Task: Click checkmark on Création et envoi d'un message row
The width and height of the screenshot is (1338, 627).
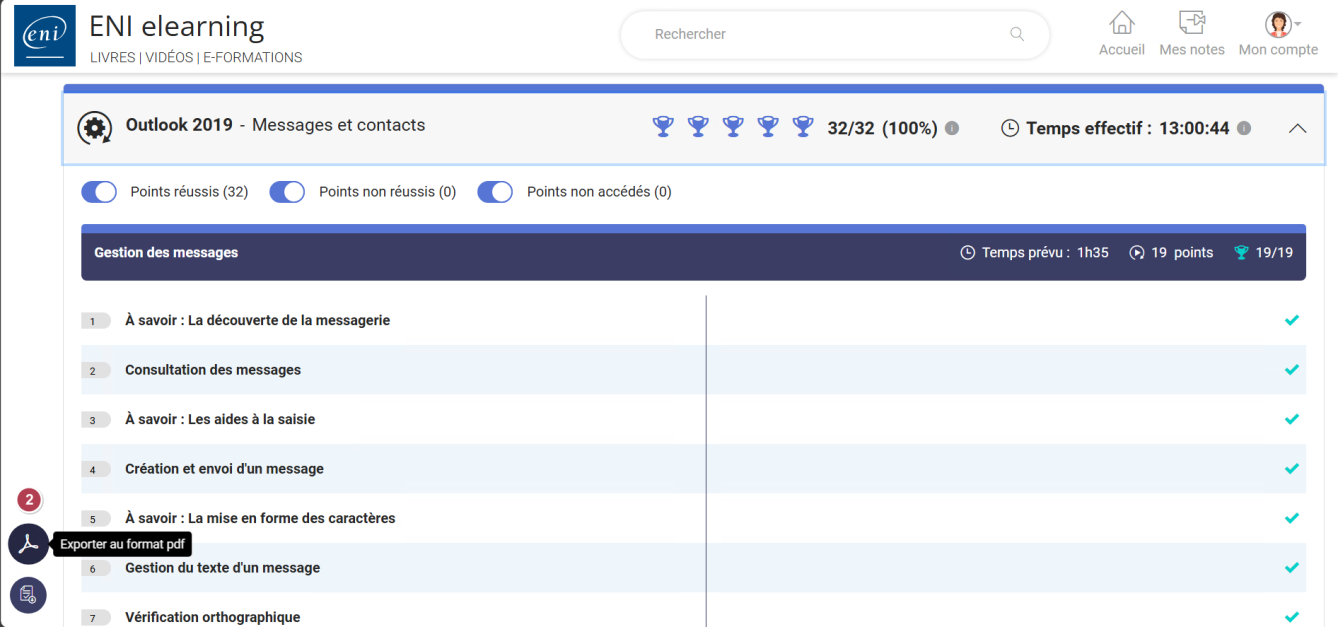Action: [x=1291, y=469]
